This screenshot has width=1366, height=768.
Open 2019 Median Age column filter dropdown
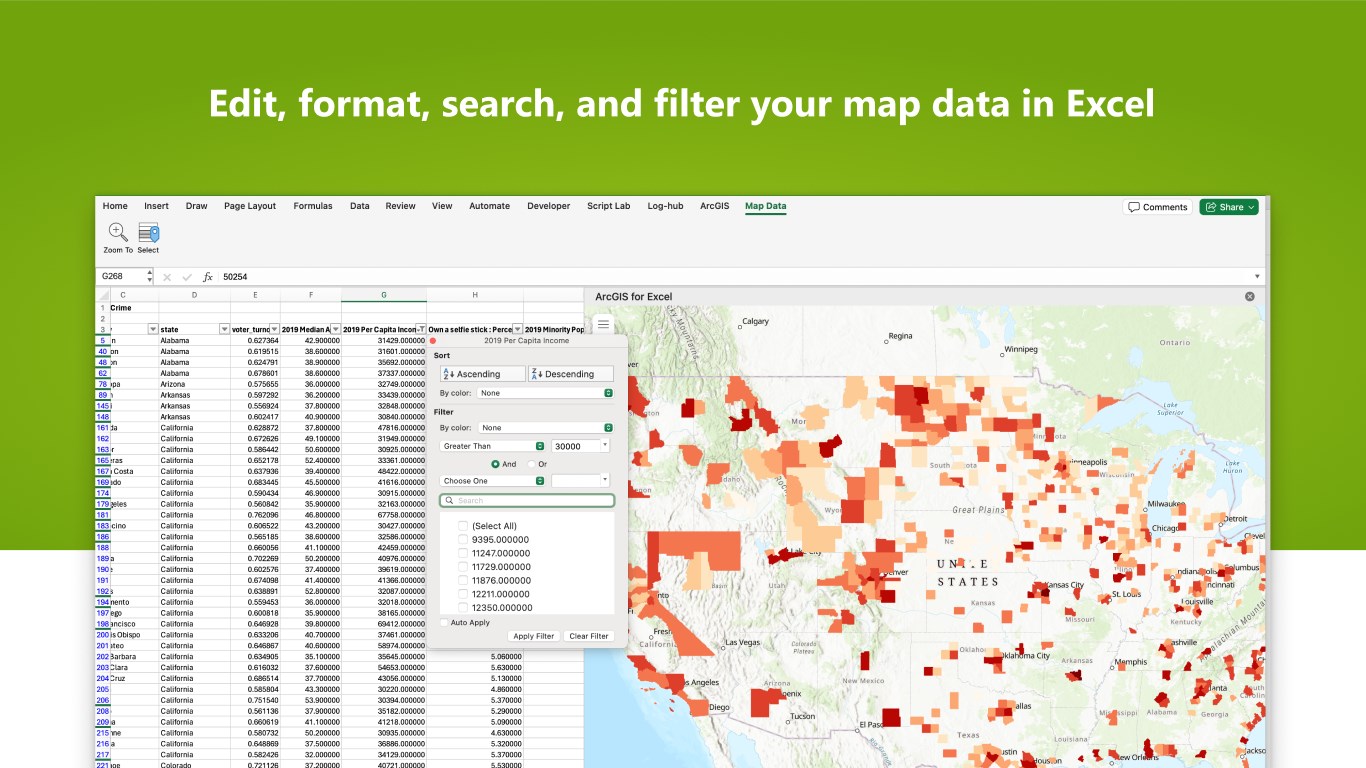click(335, 329)
